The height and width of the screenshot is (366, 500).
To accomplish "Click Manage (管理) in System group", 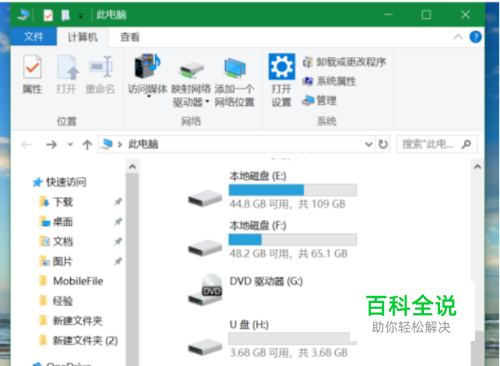I will coord(319,100).
